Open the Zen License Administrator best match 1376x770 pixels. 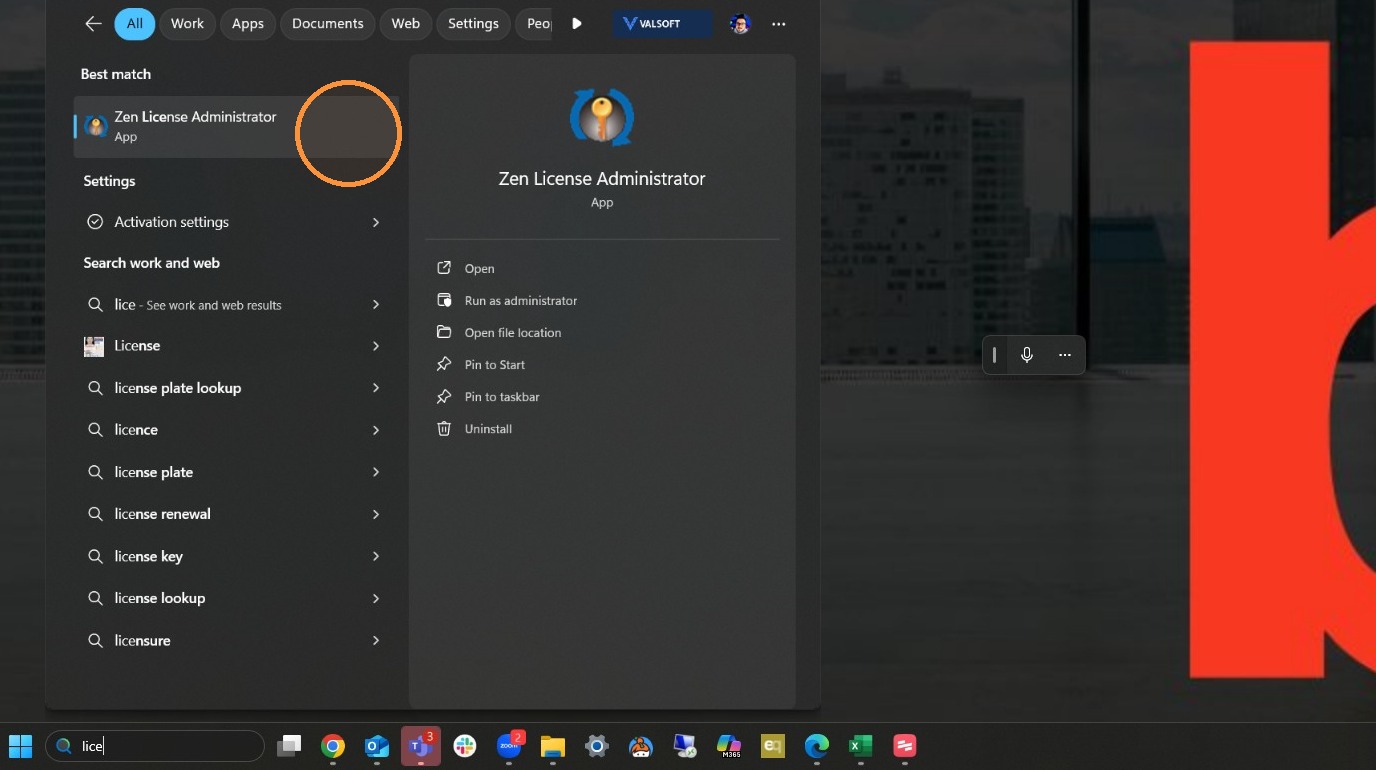pos(237,127)
